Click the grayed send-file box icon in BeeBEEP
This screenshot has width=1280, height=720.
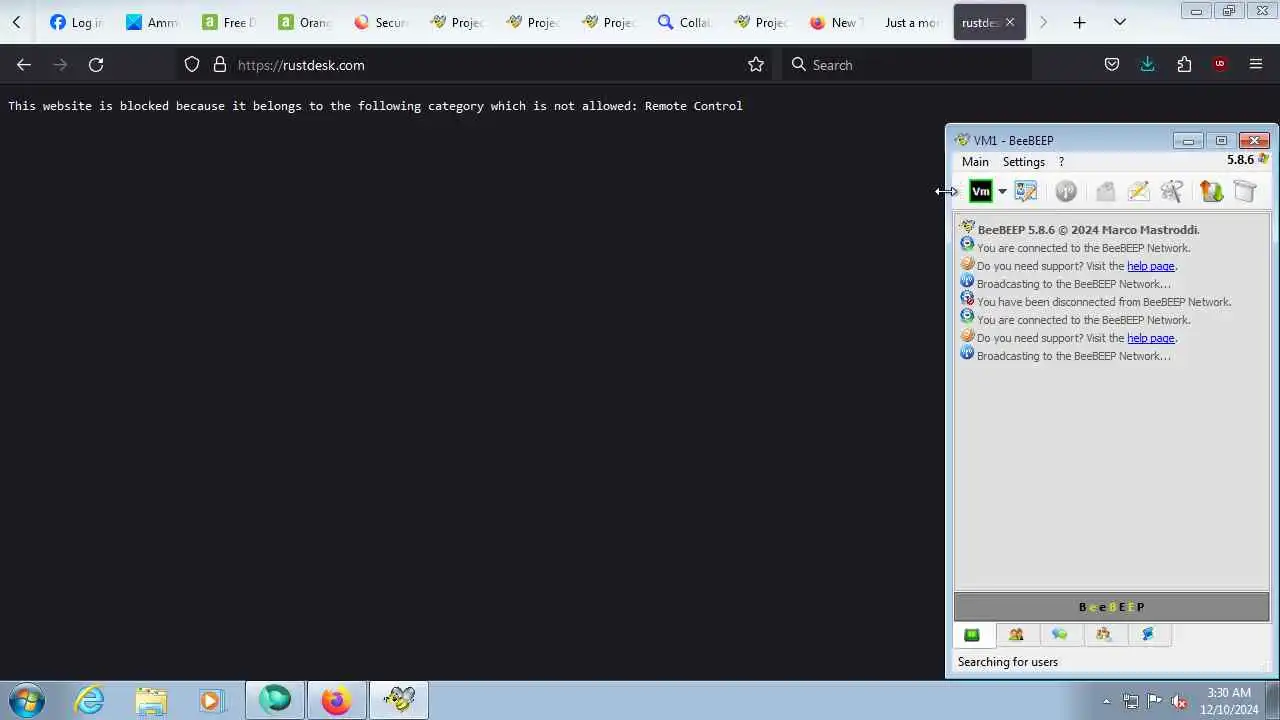[1105, 191]
